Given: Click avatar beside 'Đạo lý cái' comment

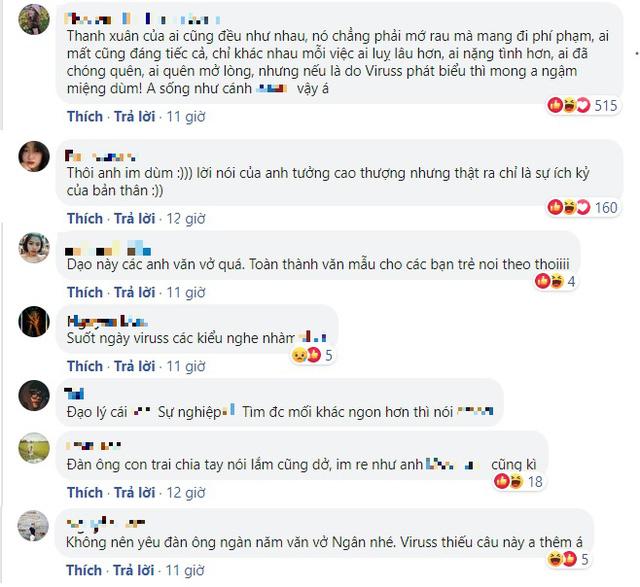Looking at the screenshot, I should [x=34, y=396].
